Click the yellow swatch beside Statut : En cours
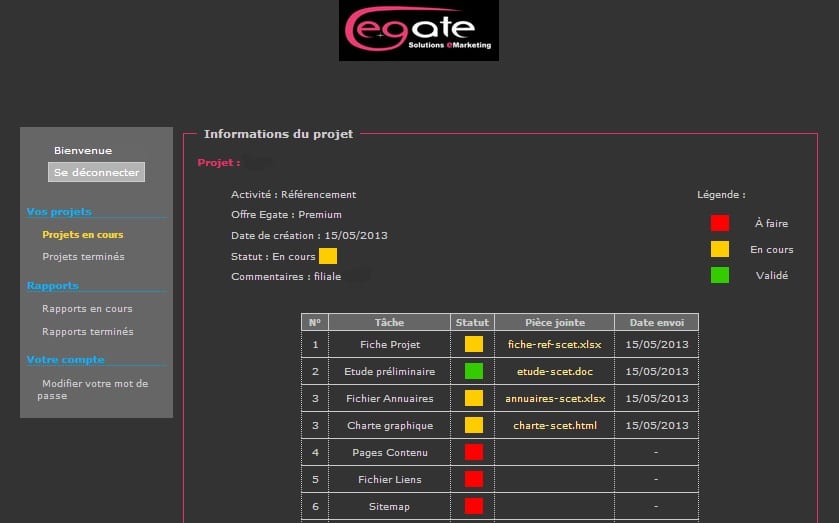 [x=328, y=256]
